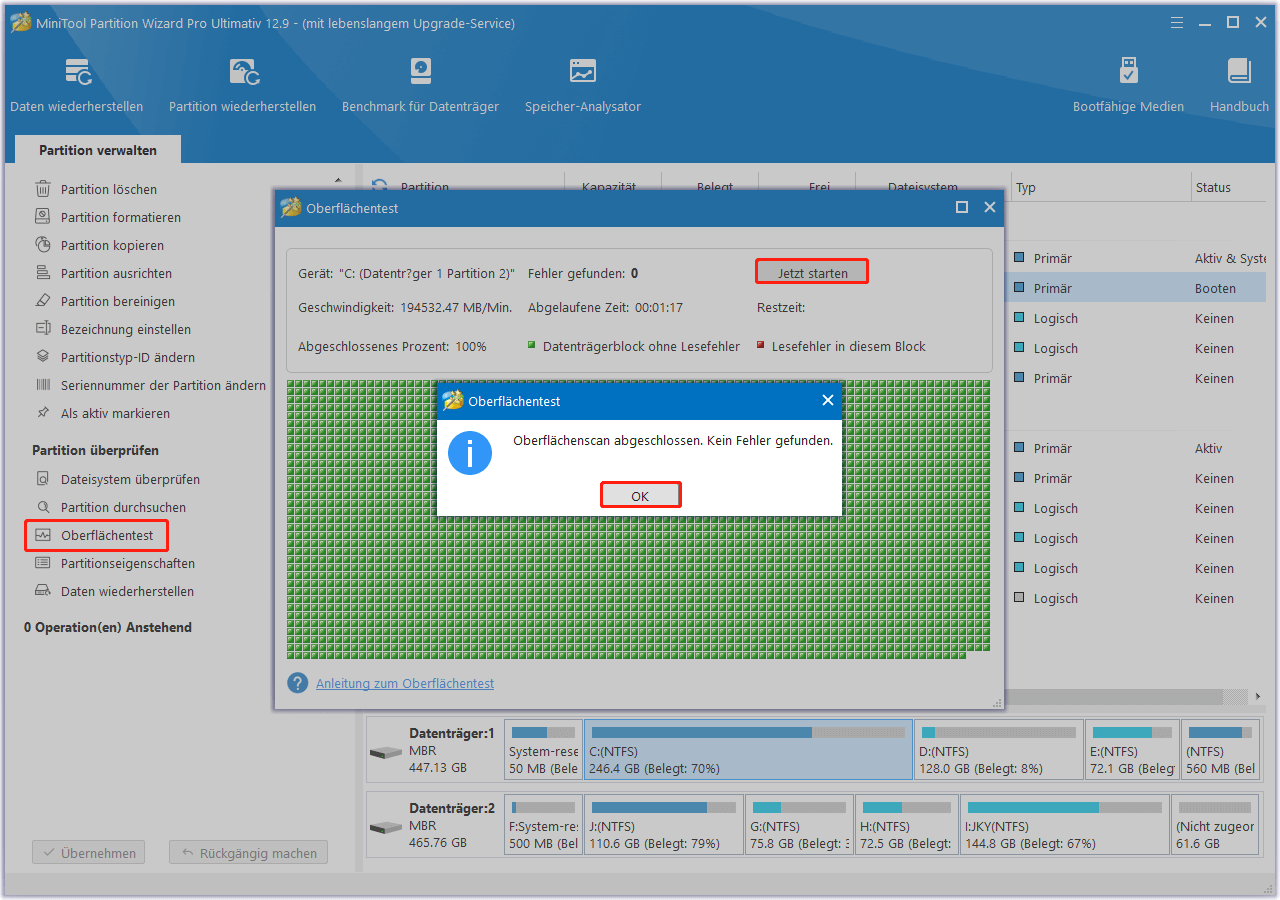Image resolution: width=1280 pixels, height=900 pixels.
Task: Open Bootfähige Medien builder
Action: click(x=1128, y=86)
